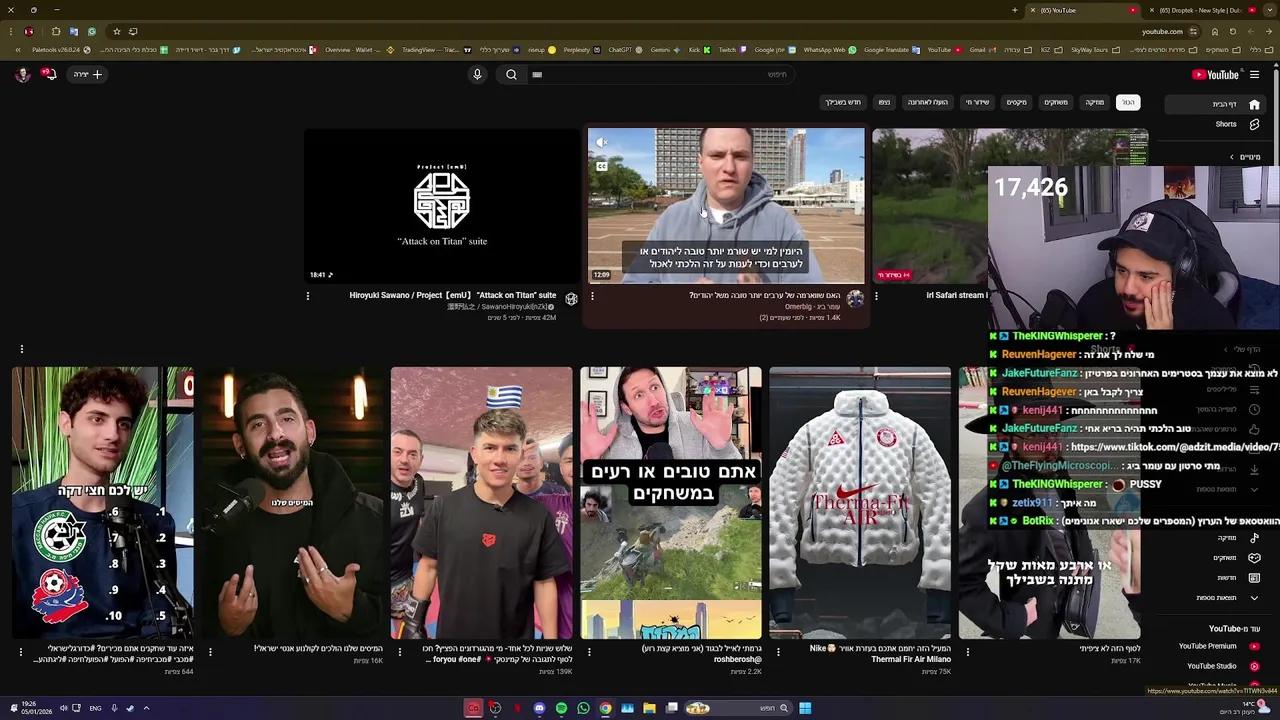
Task: Click the search magnifier button
Action: 511,74
